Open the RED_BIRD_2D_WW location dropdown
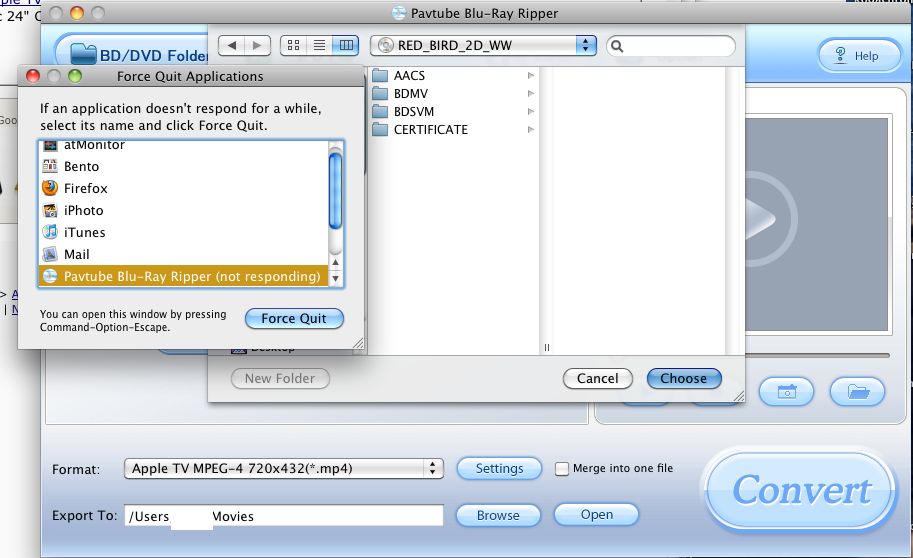The image size is (913, 558). coord(483,45)
